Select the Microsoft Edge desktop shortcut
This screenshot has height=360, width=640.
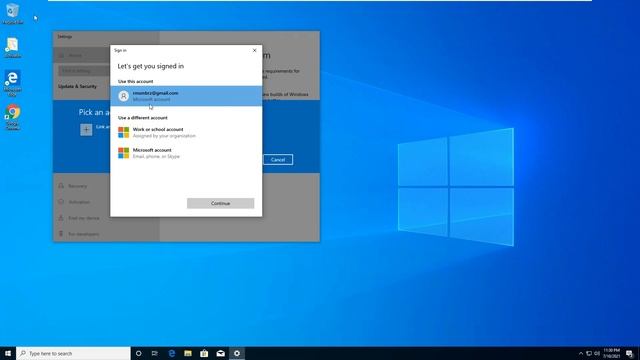(12, 84)
